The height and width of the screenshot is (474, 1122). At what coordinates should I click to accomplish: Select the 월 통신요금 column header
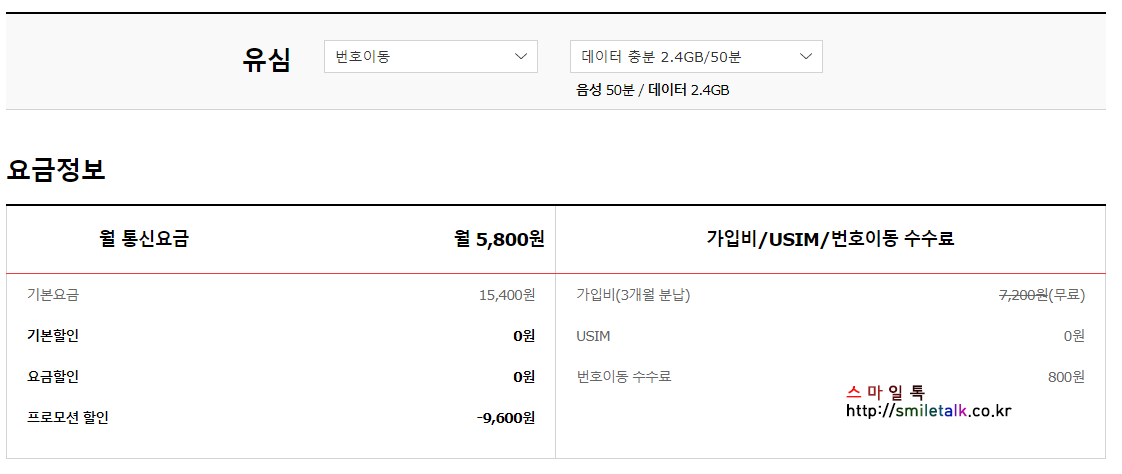click(145, 239)
